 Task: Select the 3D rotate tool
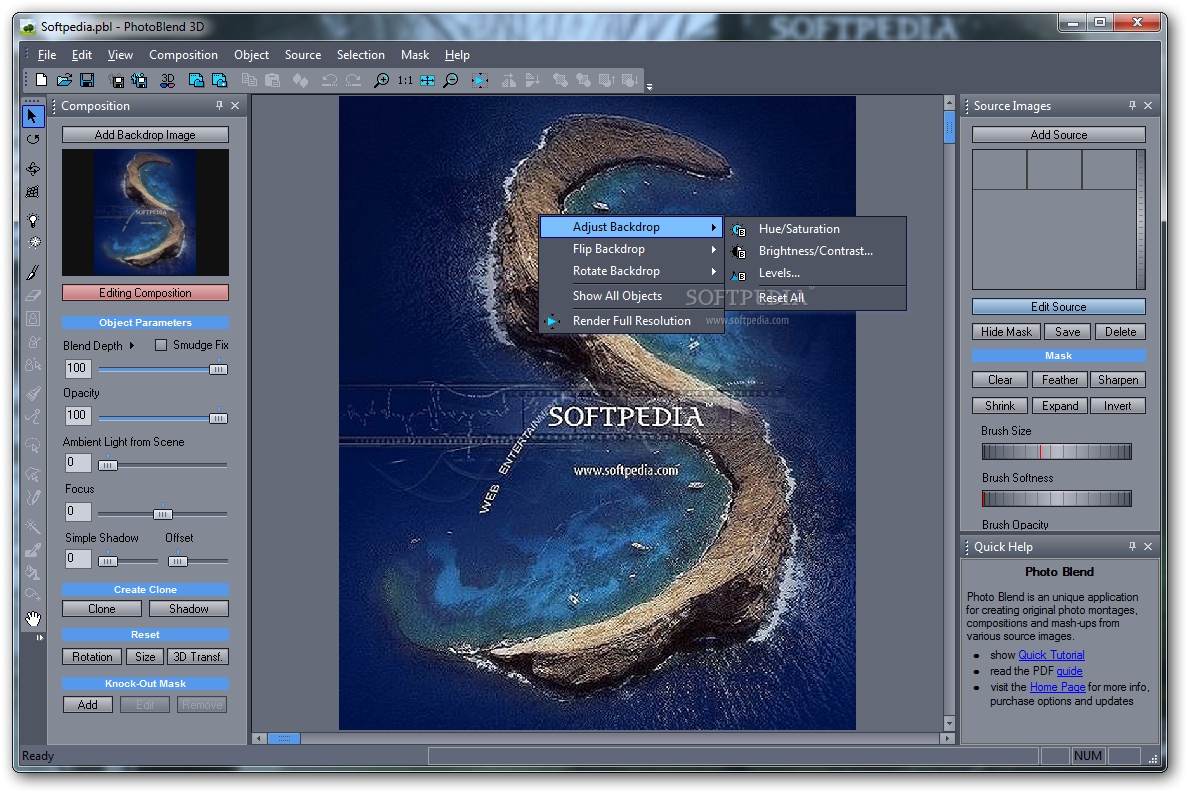coord(33,168)
